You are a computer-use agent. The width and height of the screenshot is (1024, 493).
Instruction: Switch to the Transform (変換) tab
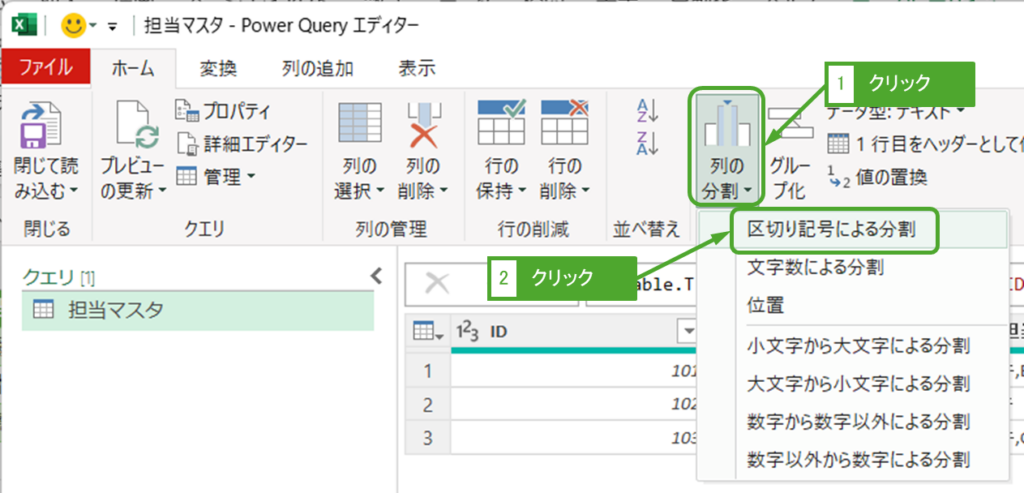pos(217,68)
